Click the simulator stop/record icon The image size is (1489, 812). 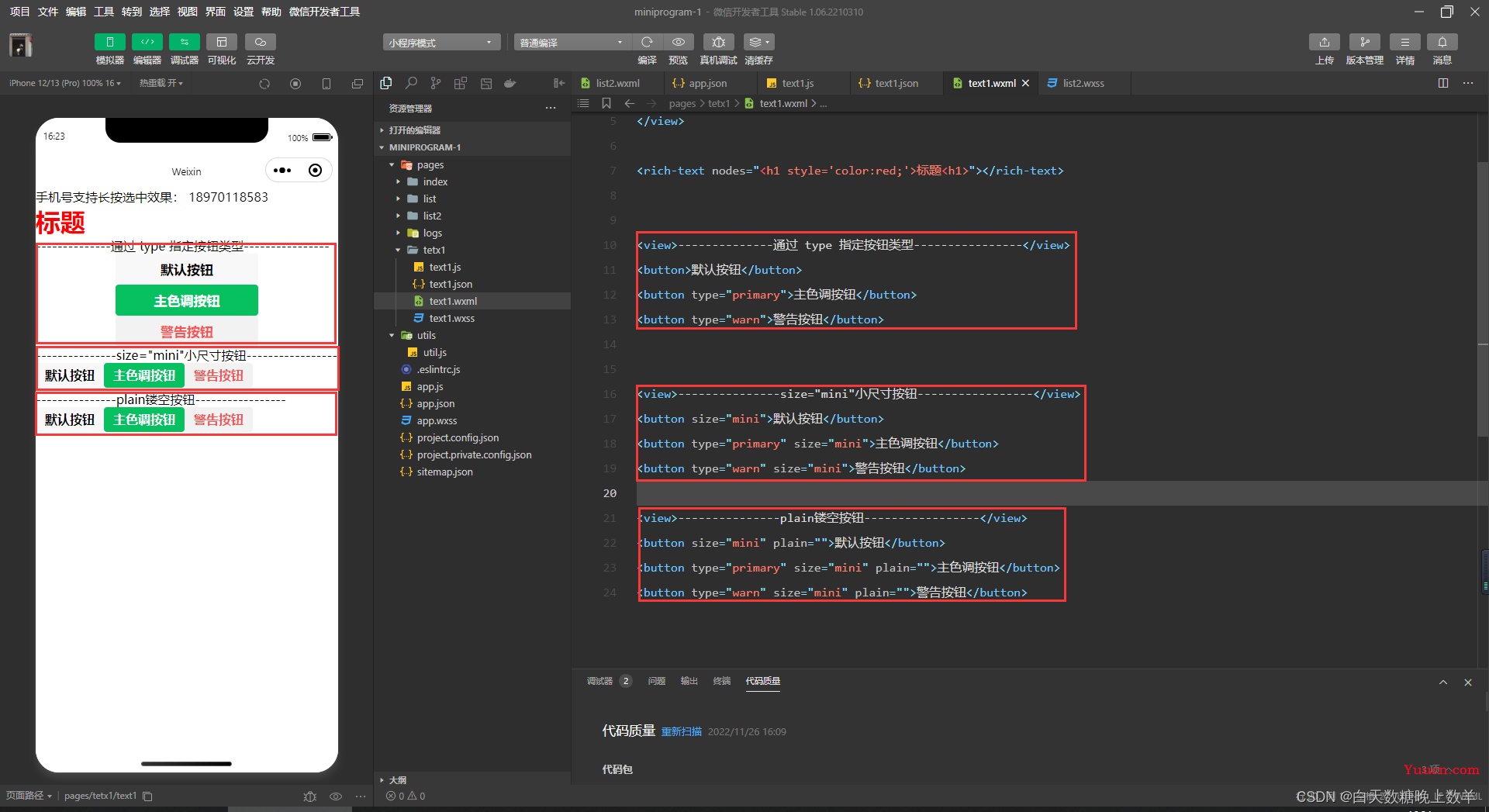click(295, 84)
